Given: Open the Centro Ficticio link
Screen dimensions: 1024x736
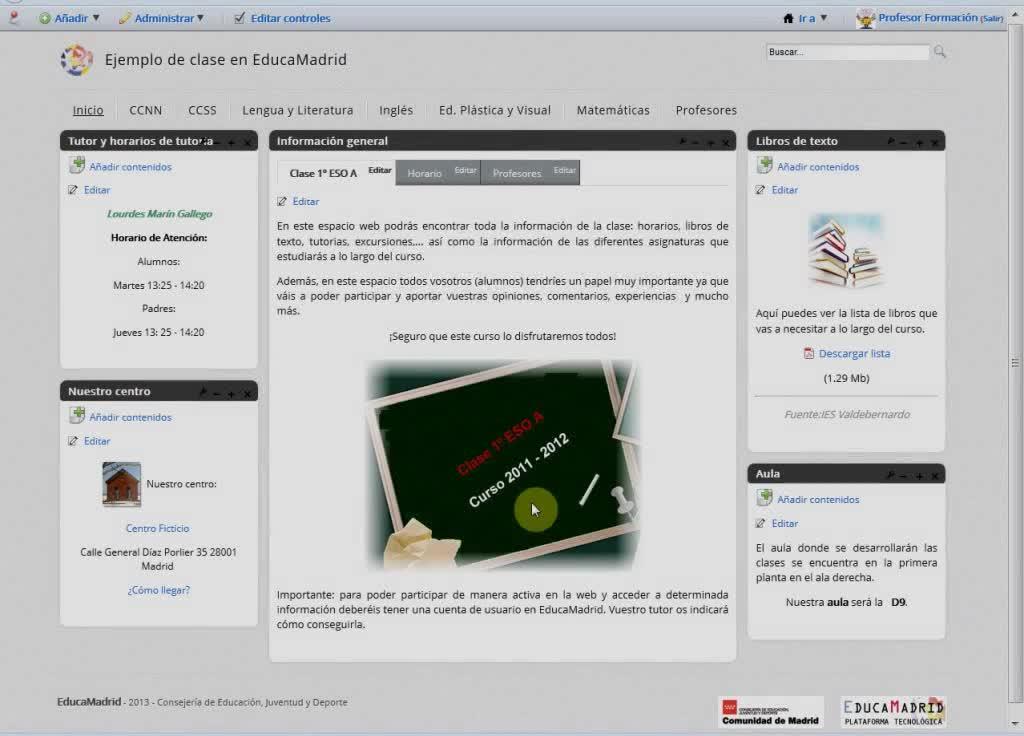Looking at the screenshot, I should click(x=157, y=528).
